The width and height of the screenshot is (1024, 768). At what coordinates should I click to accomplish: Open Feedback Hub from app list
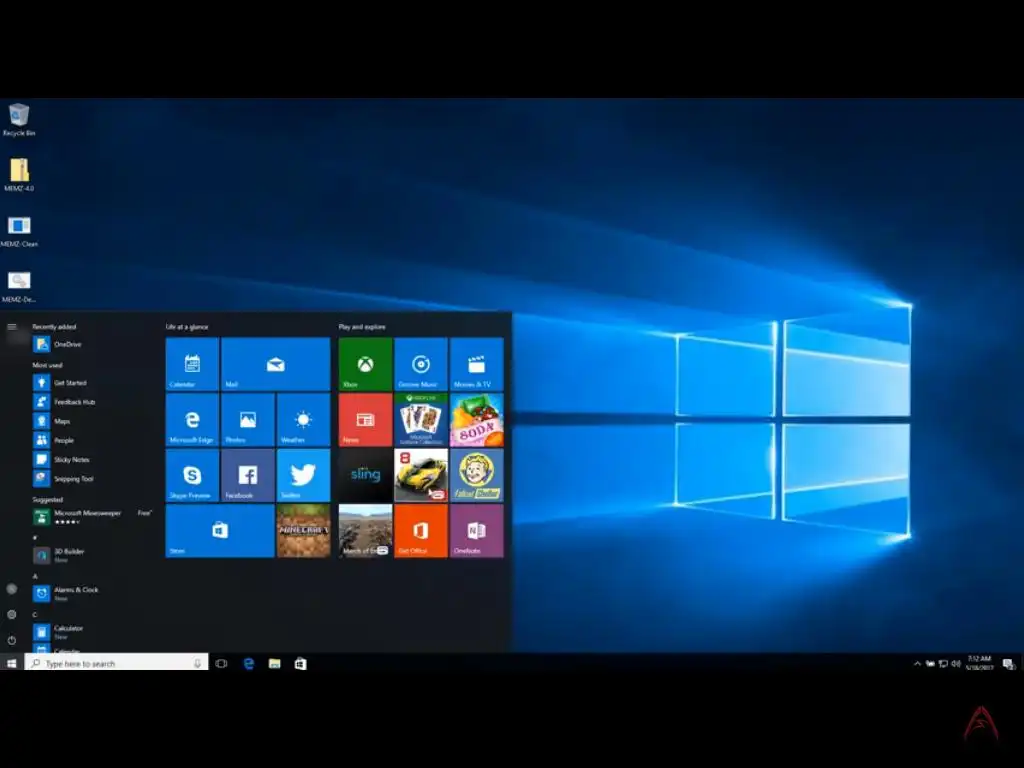pyautogui.click(x=91, y=402)
